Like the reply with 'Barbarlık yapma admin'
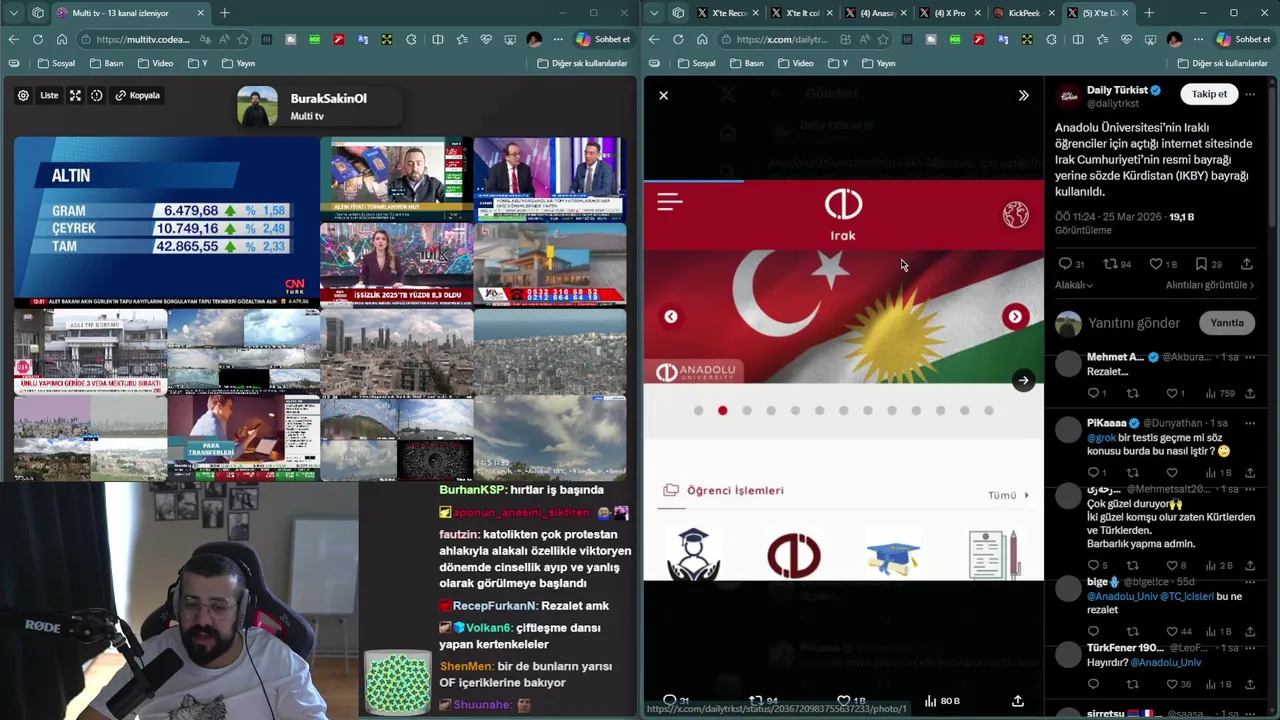The image size is (1280, 720). 1172,566
